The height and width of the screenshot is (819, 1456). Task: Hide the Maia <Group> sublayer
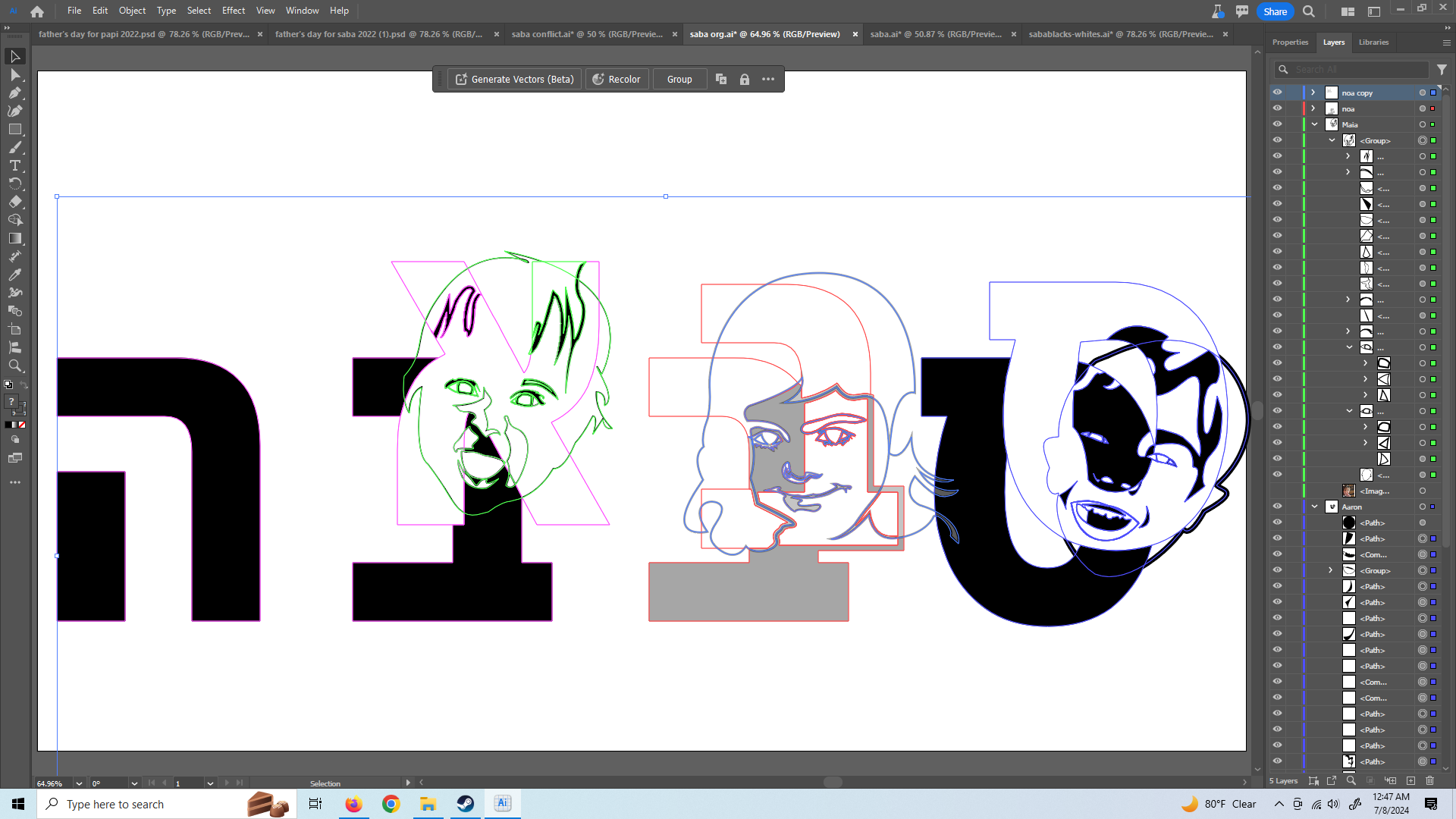[1278, 140]
